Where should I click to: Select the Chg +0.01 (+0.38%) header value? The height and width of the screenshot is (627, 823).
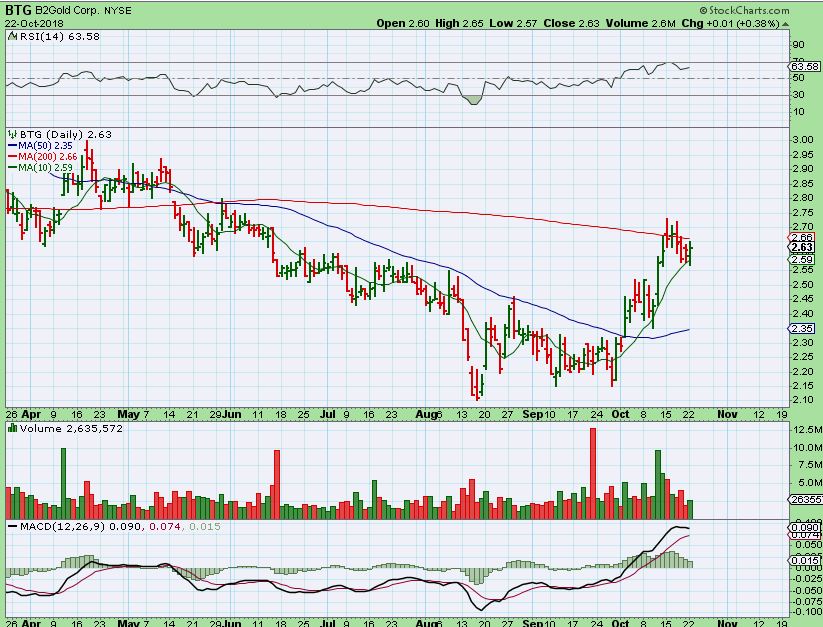pyautogui.click(x=731, y=24)
